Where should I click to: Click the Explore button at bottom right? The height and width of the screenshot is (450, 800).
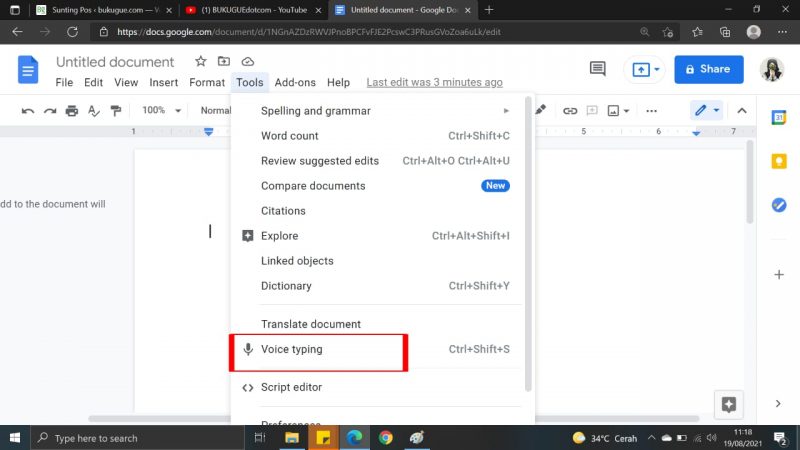click(729, 405)
